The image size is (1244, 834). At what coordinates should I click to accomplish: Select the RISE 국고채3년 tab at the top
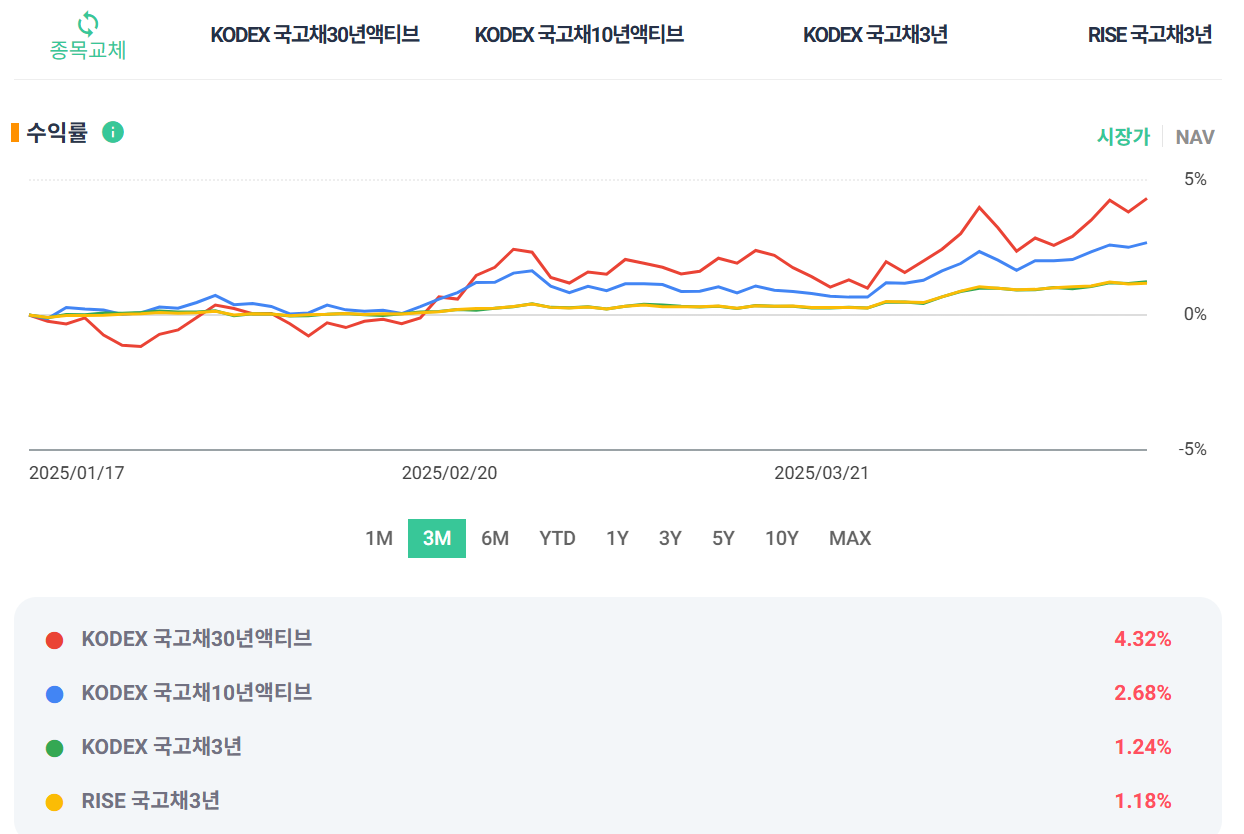coord(1150,33)
